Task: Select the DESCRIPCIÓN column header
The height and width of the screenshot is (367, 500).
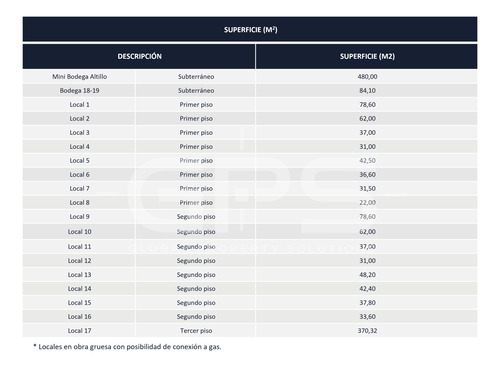Action: coord(139,56)
